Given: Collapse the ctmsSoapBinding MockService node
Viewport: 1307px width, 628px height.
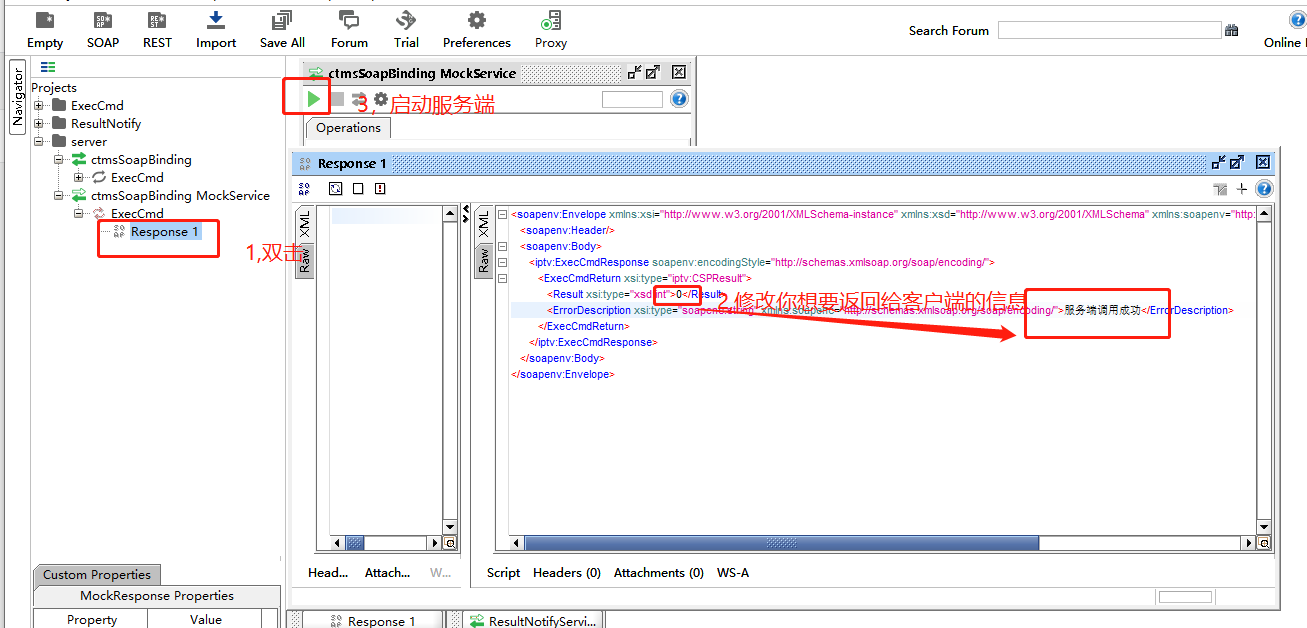Looking at the screenshot, I should (x=58, y=195).
